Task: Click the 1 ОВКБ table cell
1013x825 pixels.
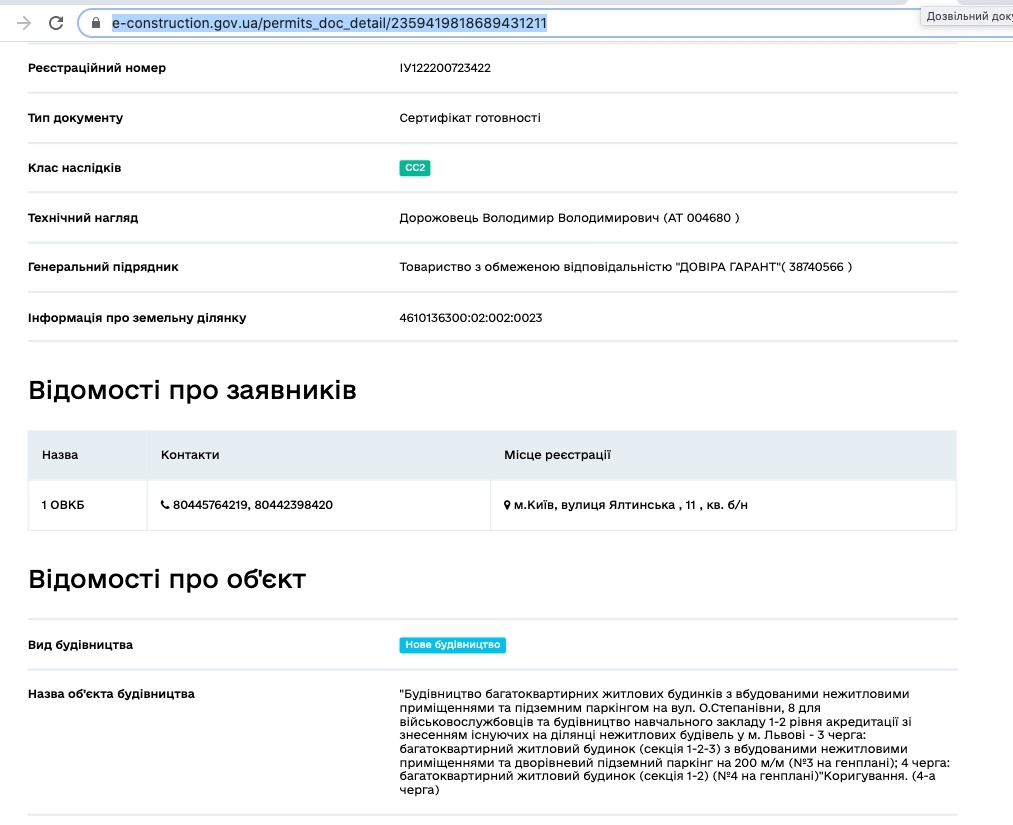Action: (x=87, y=505)
